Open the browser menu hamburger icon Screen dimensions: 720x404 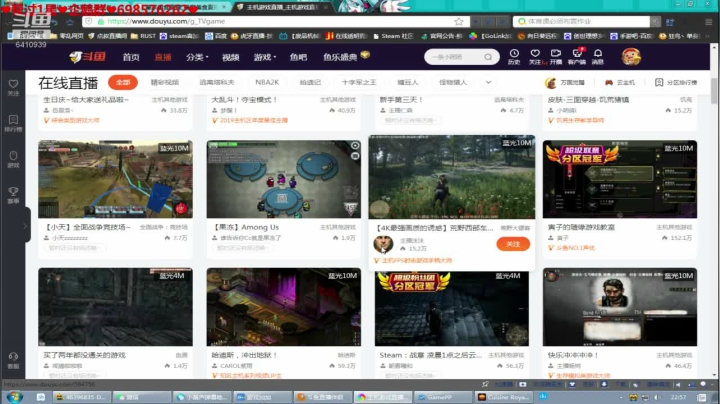coord(709,22)
